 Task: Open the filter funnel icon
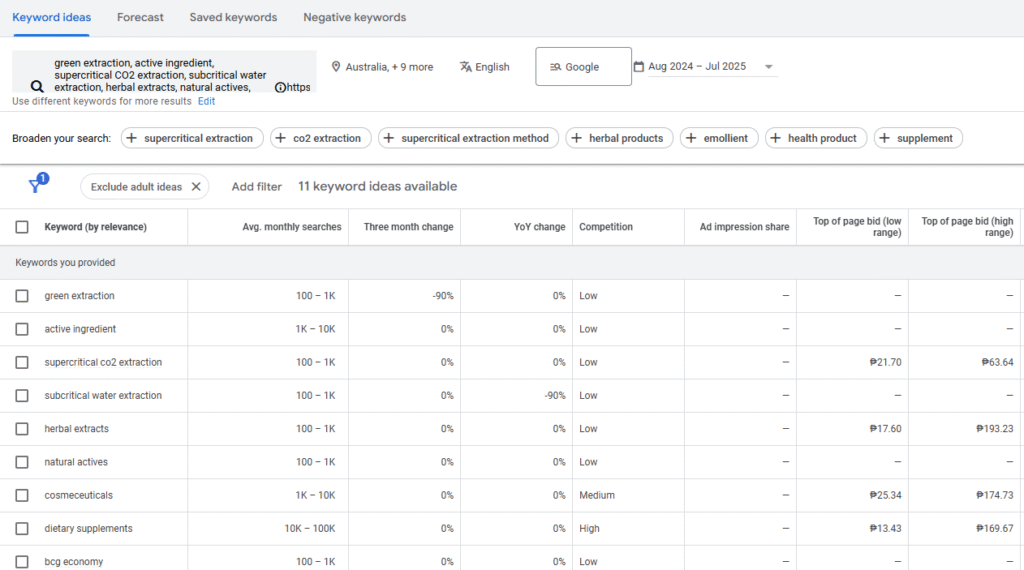coord(34,186)
